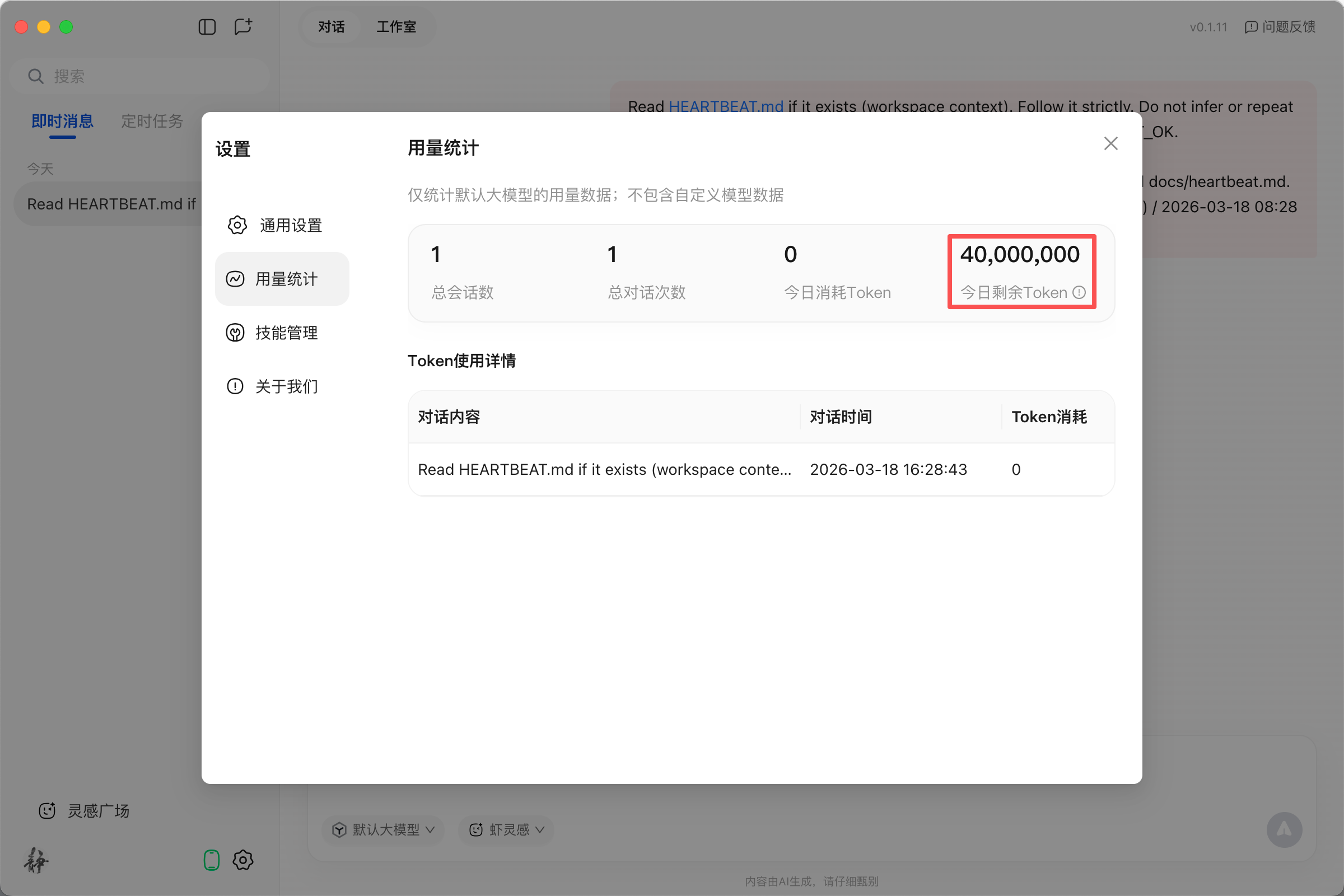This screenshot has height=896, width=1344.
Task: Open 问题反馈 feedback from the top right
Action: coord(1280,27)
